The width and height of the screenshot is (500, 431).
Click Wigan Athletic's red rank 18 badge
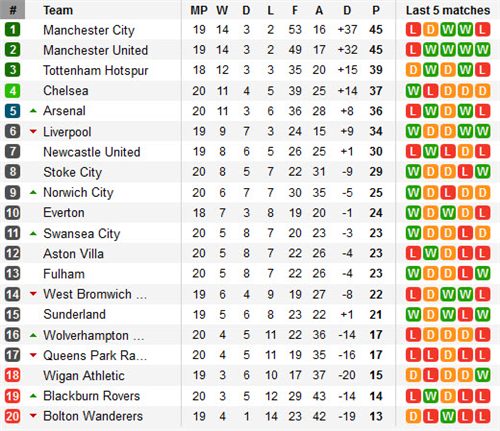pos(13,375)
